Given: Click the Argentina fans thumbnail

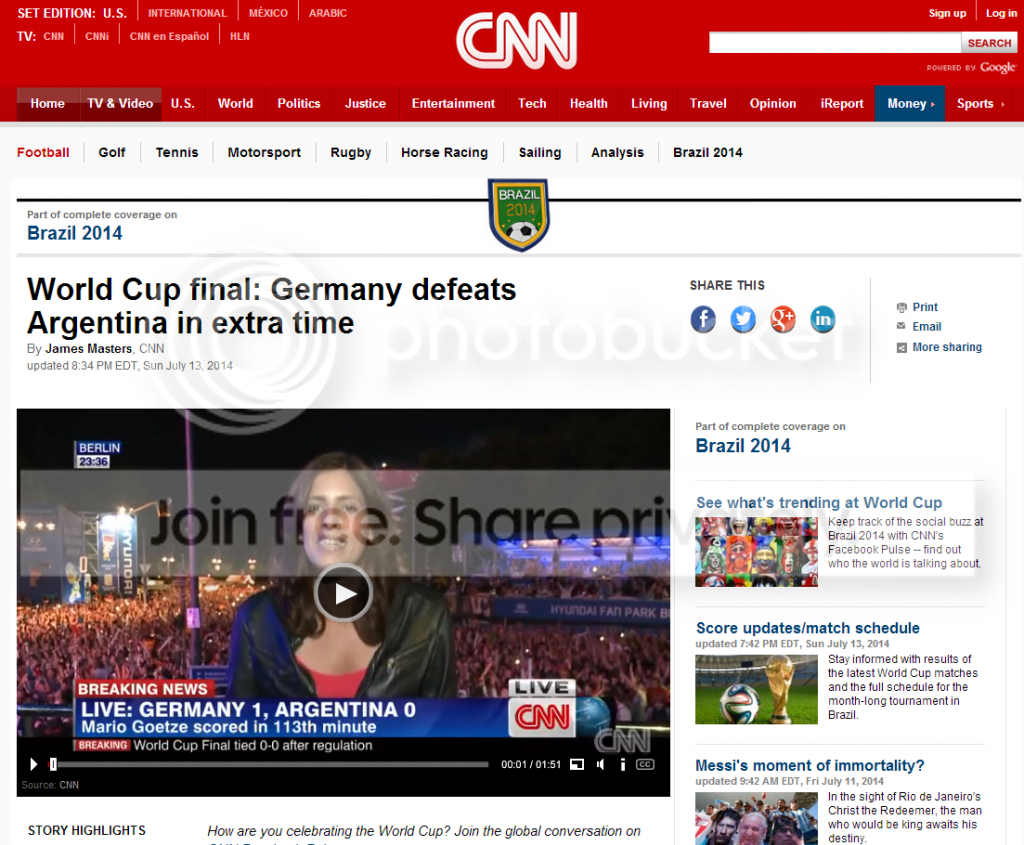Looking at the screenshot, I should pos(756,819).
